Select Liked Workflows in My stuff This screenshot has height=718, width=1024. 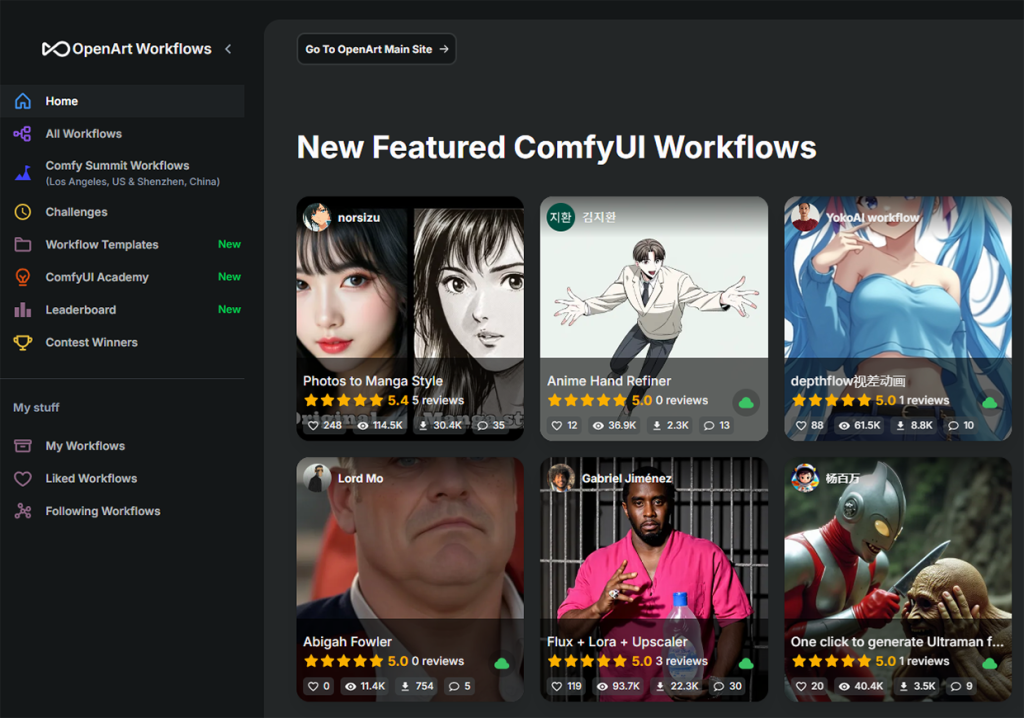tap(91, 479)
